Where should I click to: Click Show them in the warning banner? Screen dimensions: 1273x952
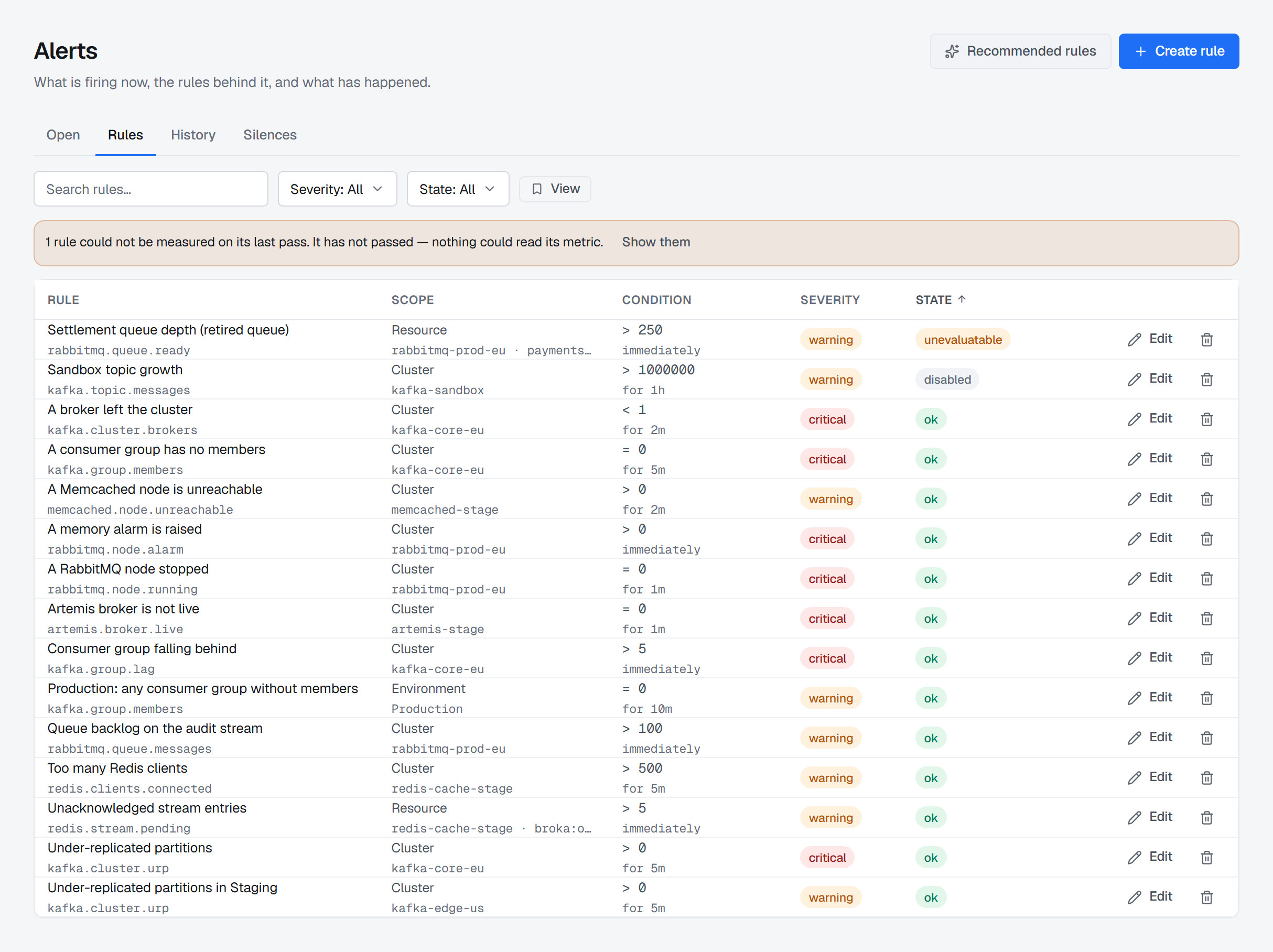(x=656, y=242)
